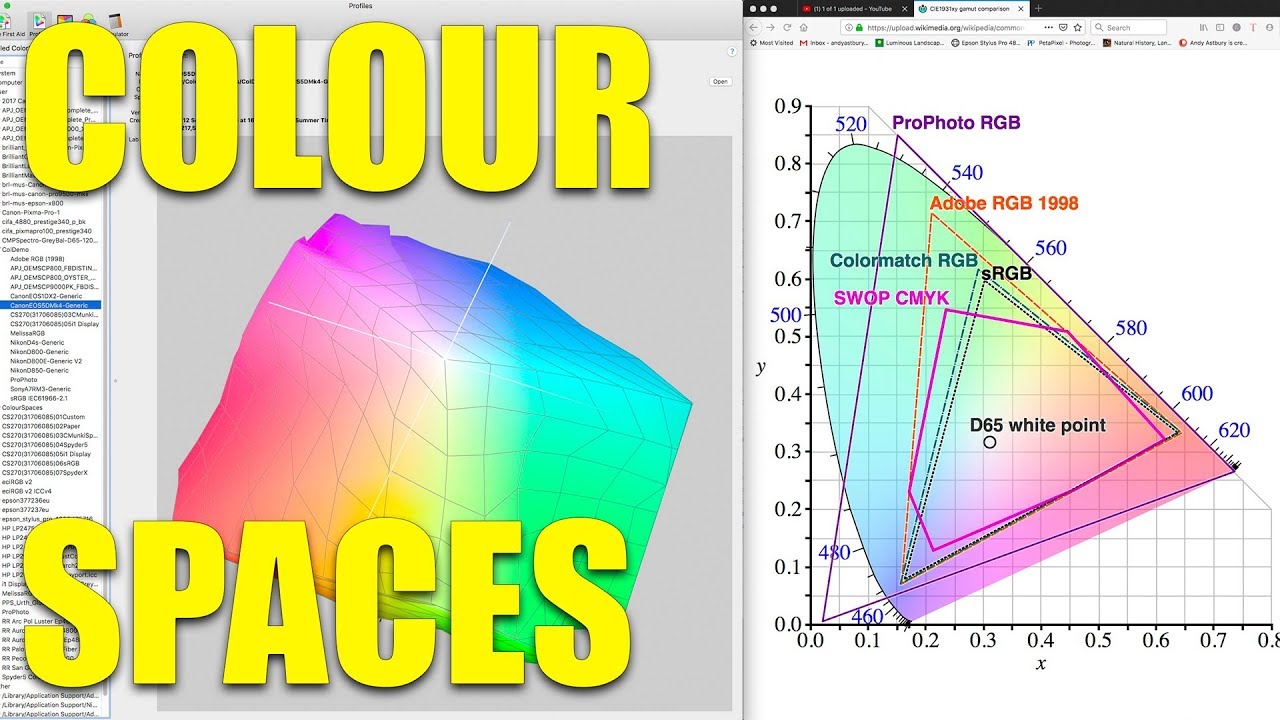The height and width of the screenshot is (720, 1280).
Task: Open the PetaPixel bookmark
Action: click(1062, 43)
